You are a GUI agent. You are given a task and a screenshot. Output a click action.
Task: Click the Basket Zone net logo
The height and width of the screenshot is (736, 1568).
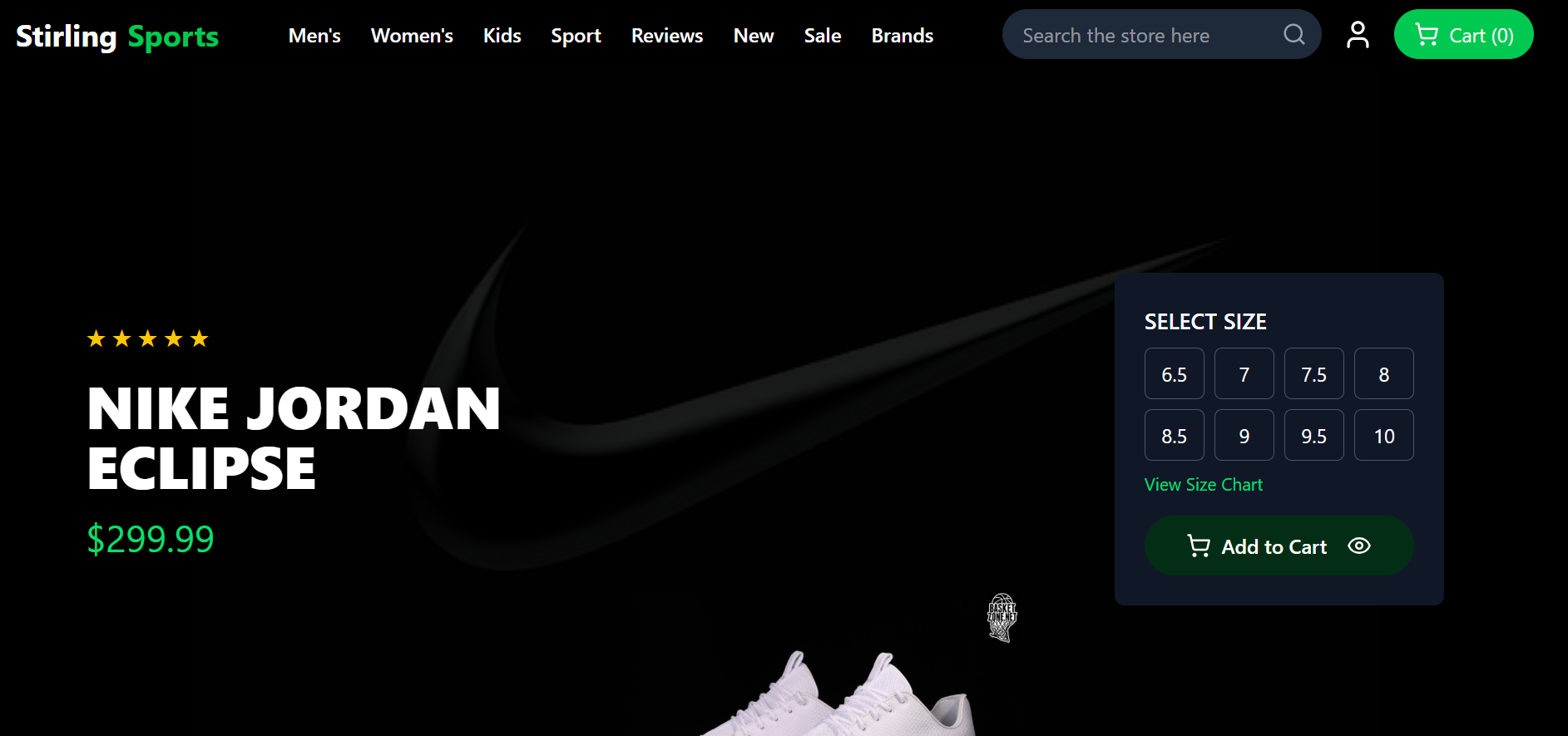pyautogui.click(x=1002, y=618)
